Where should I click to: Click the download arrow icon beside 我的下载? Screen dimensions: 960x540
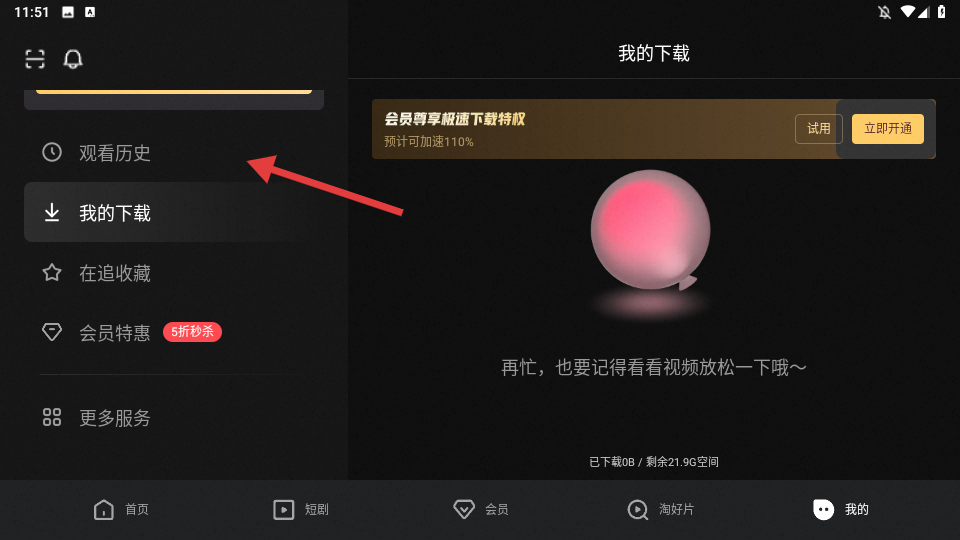(x=52, y=212)
